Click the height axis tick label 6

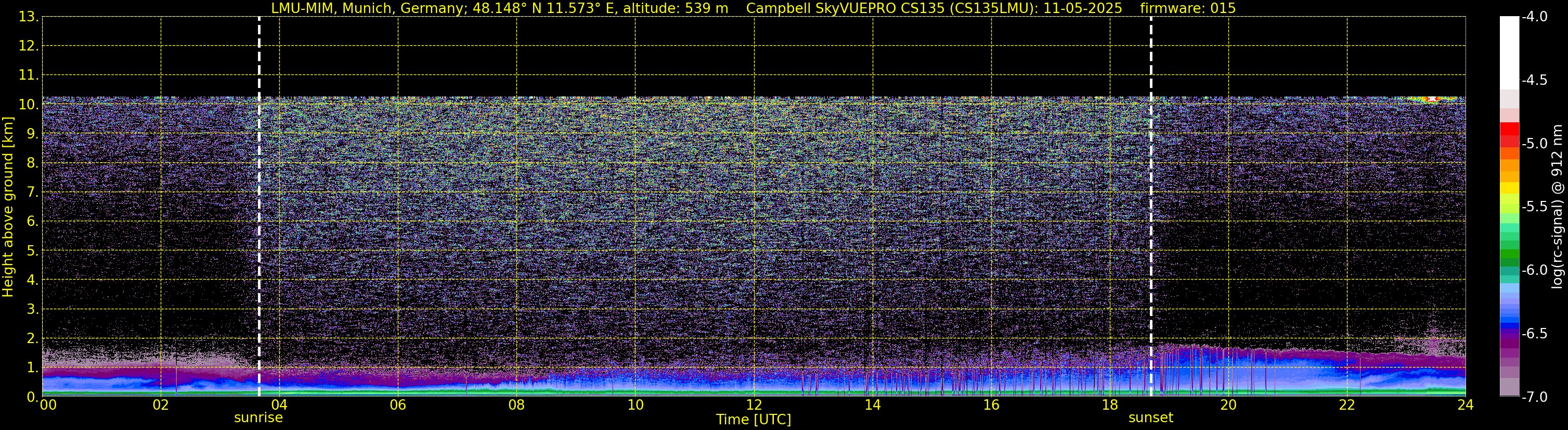(32, 222)
